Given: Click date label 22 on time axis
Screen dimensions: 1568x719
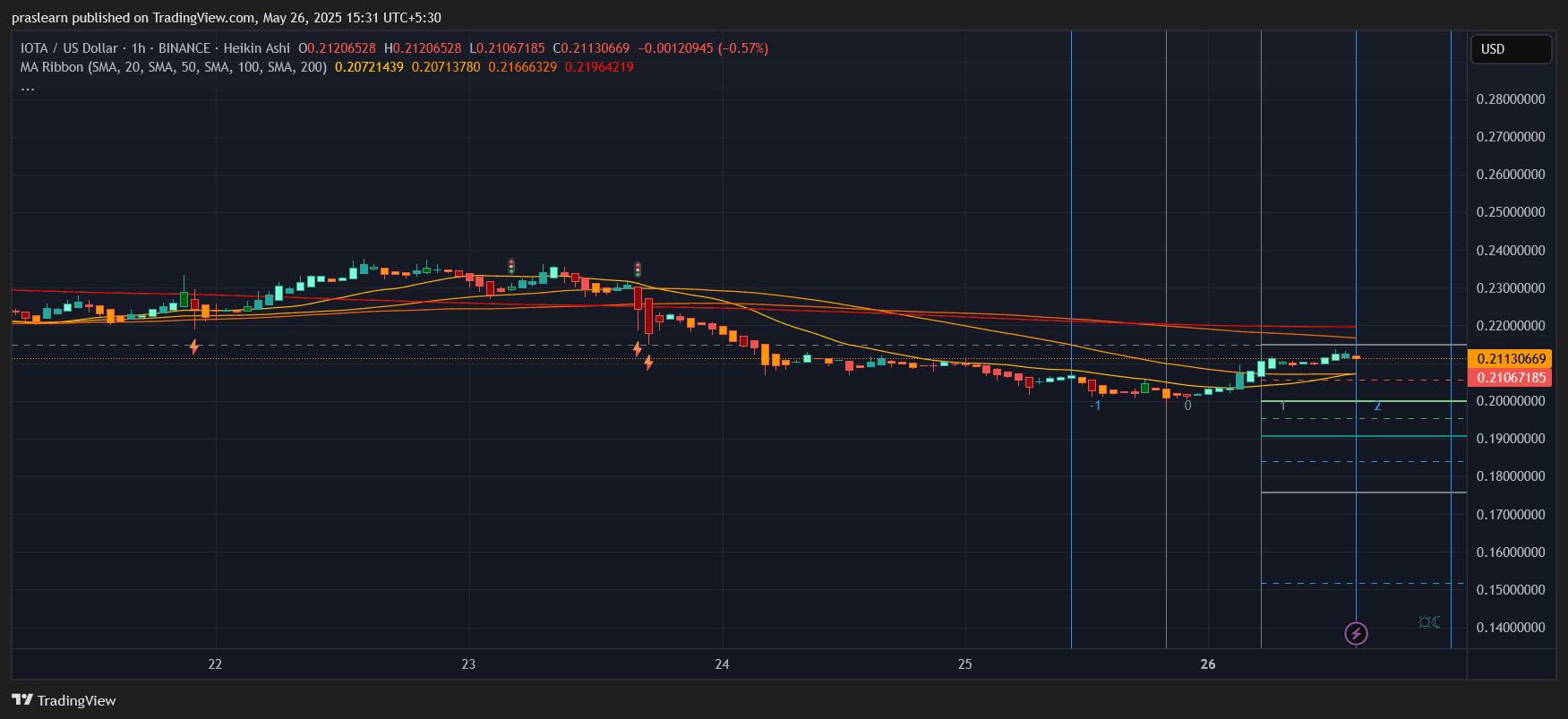Looking at the screenshot, I should (x=215, y=664).
